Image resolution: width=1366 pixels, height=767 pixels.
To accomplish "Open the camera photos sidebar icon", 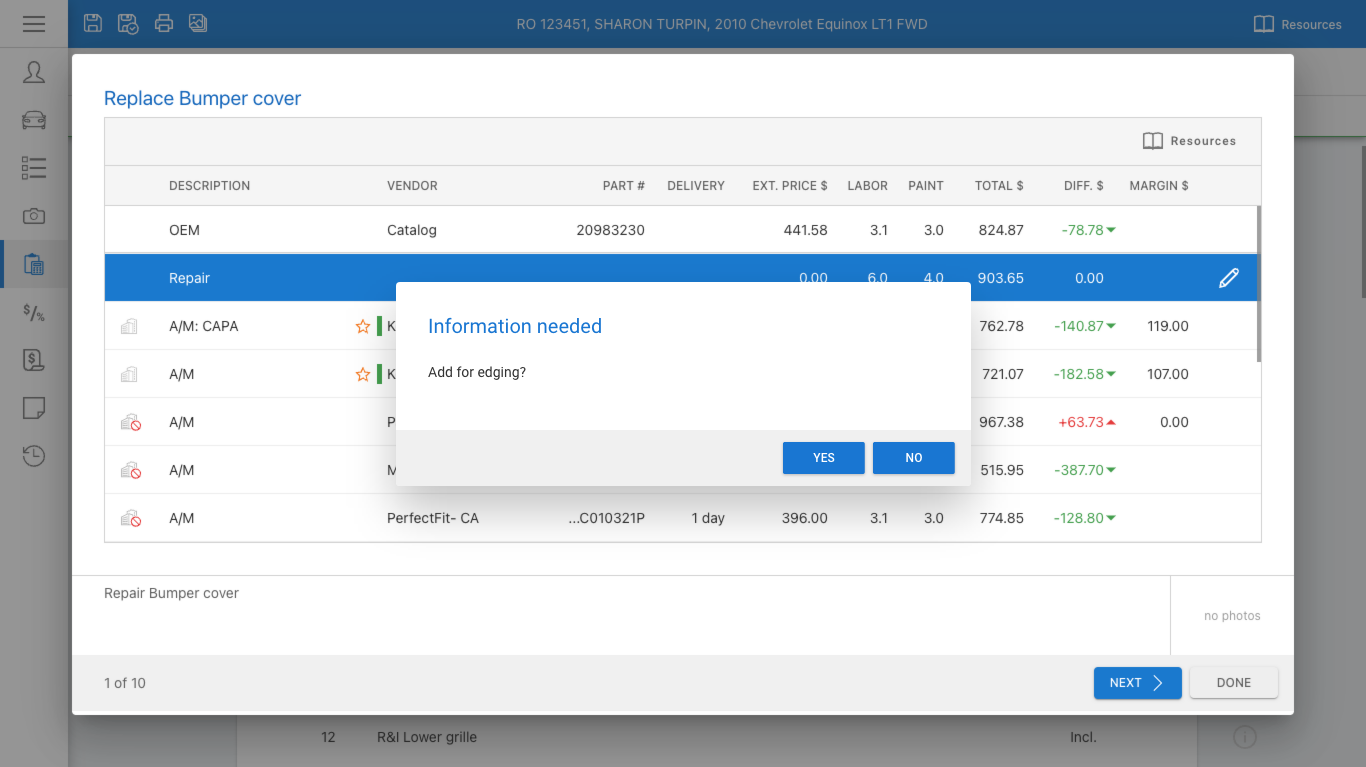I will (x=34, y=216).
